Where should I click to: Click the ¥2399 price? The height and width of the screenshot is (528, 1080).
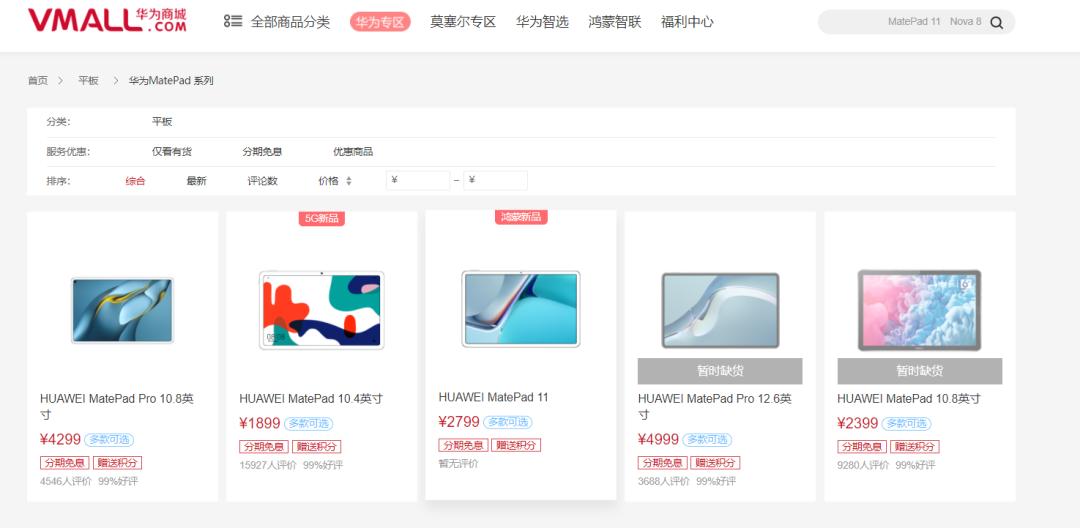(858, 423)
